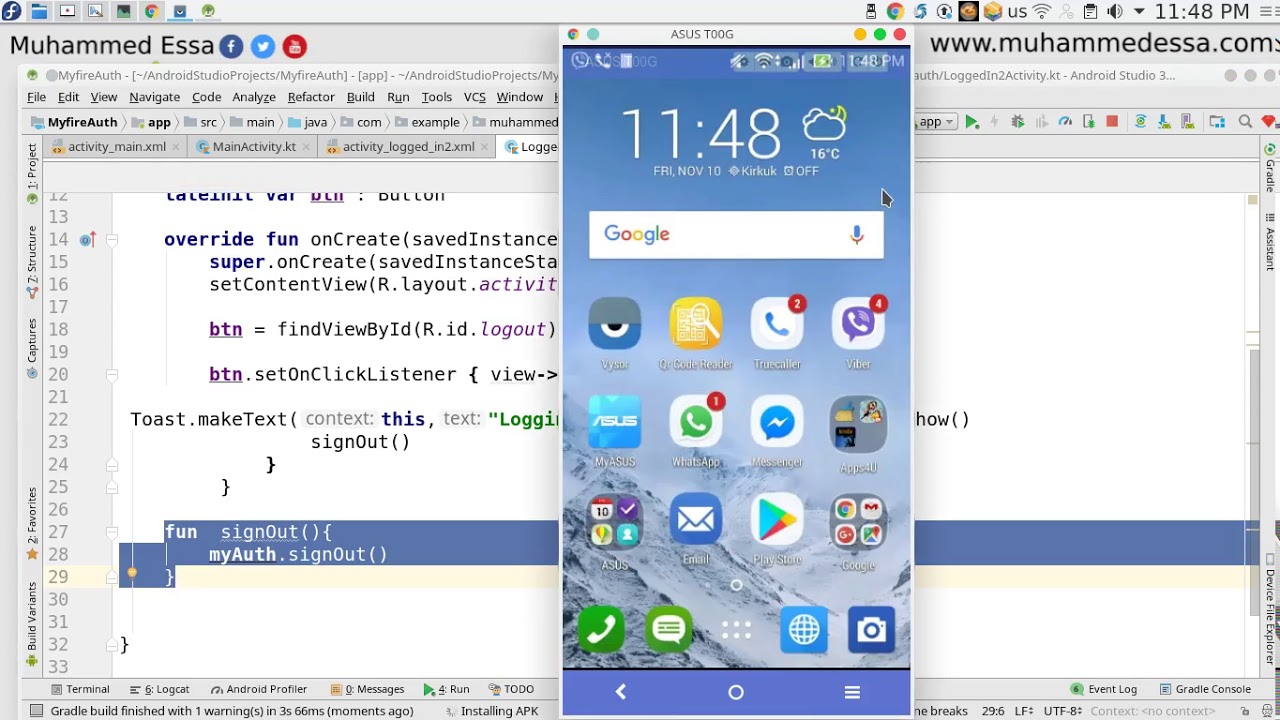This screenshot has width=1280, height=720.
Task: Click Attach debugger to Android process icon
Action: (1089, 122)
